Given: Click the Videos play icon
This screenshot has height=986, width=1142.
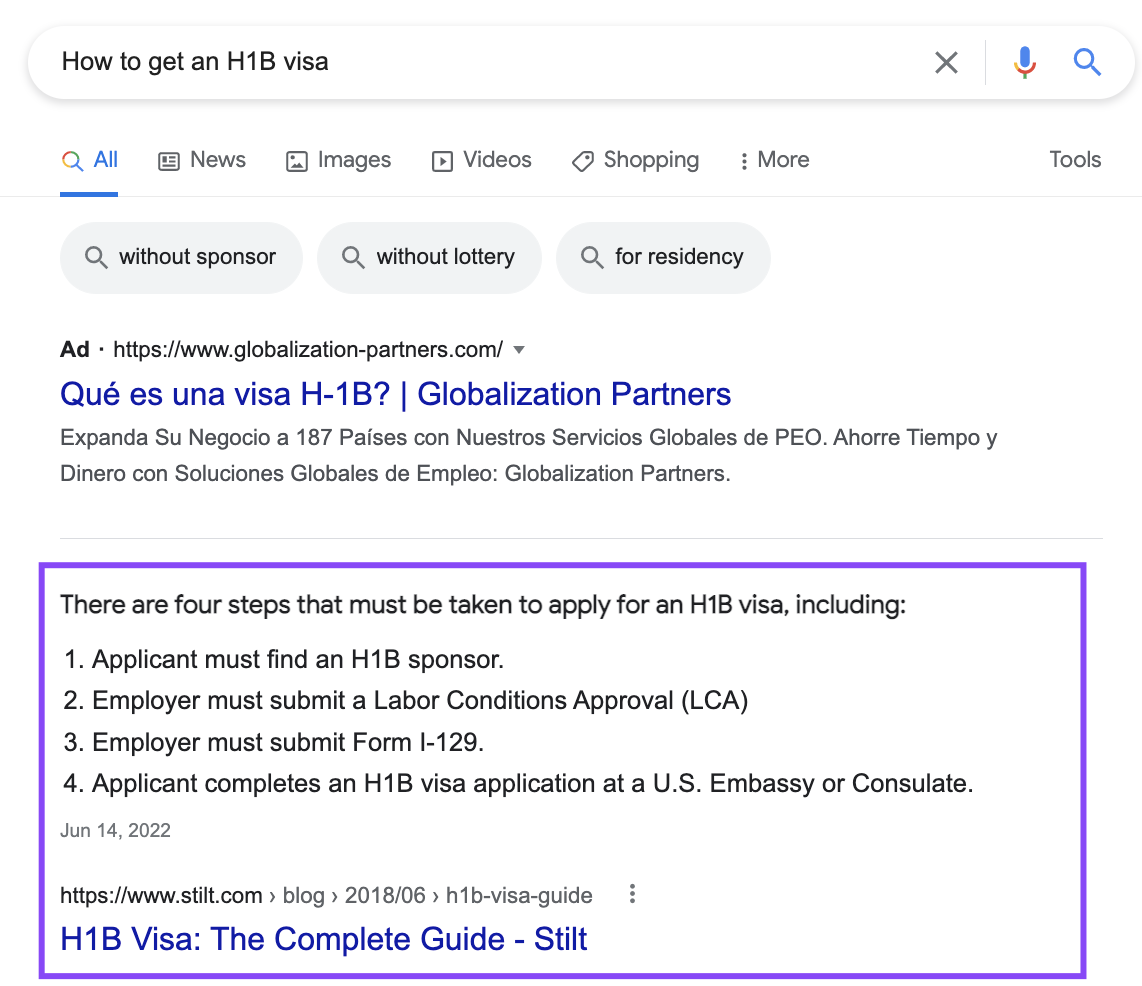Looking at the screenshot, I should 442,161.
